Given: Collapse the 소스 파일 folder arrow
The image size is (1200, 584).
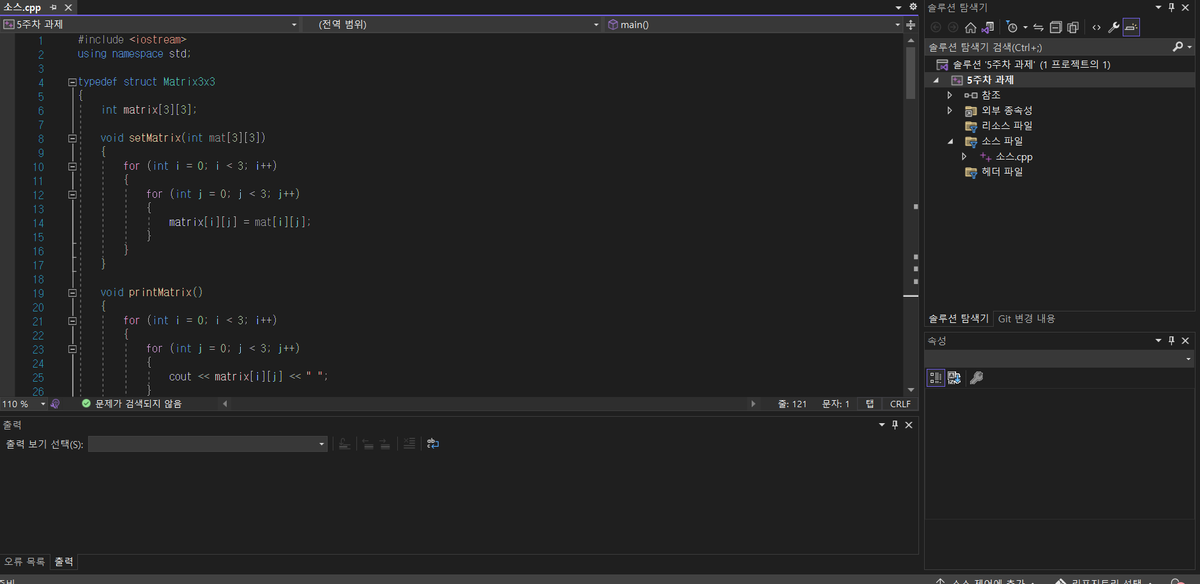Looking at the screenshot, I should [x=950, y=141].
